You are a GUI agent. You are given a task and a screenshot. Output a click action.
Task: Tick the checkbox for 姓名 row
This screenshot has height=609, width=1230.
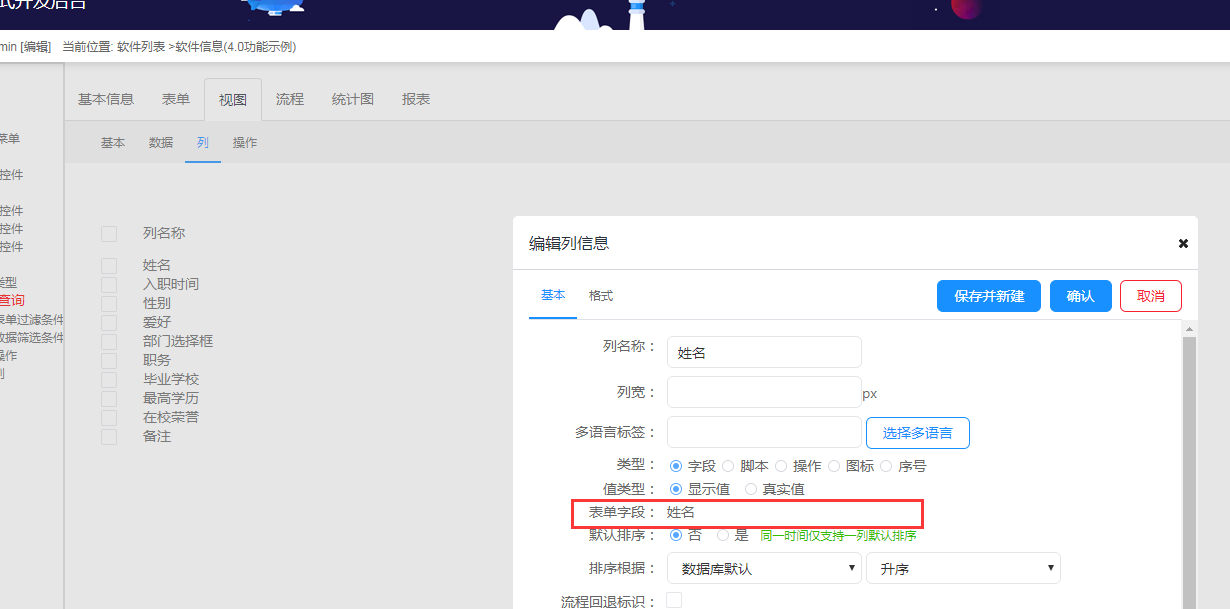pos(109,265)
